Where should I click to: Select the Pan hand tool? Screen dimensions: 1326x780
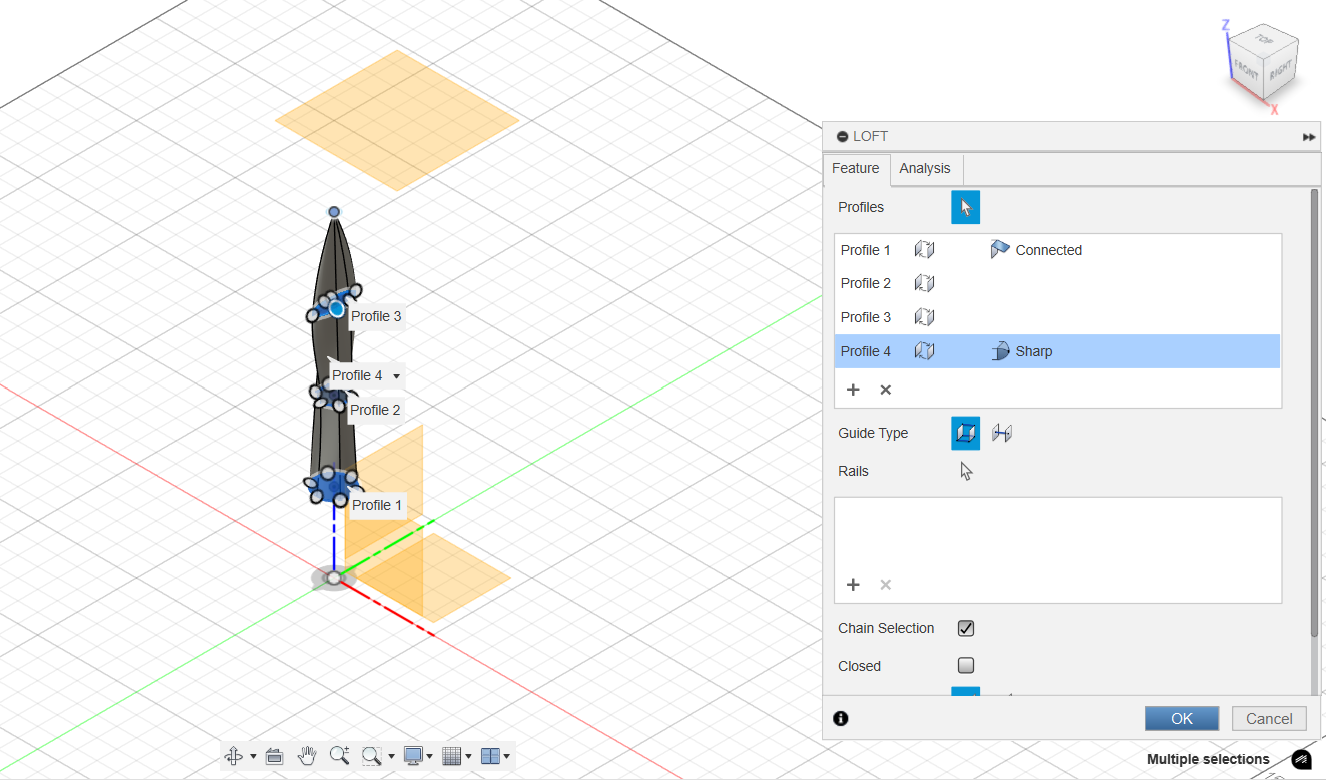coord(307,756)
